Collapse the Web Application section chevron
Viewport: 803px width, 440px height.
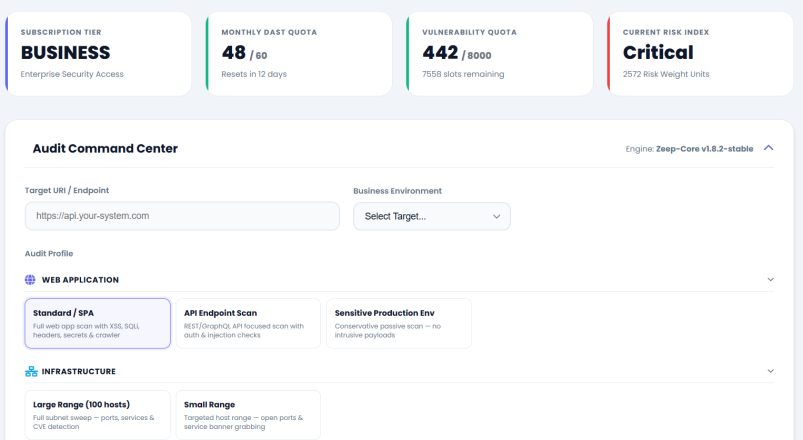tap(770, 280)
